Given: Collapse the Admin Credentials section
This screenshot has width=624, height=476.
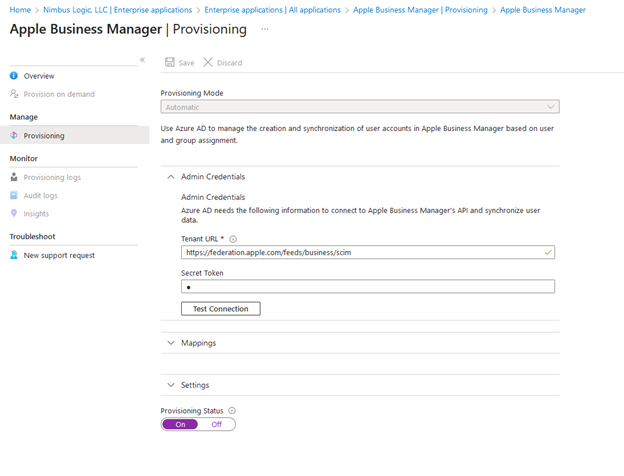Looking at the screenshot, I should [171, 177].
